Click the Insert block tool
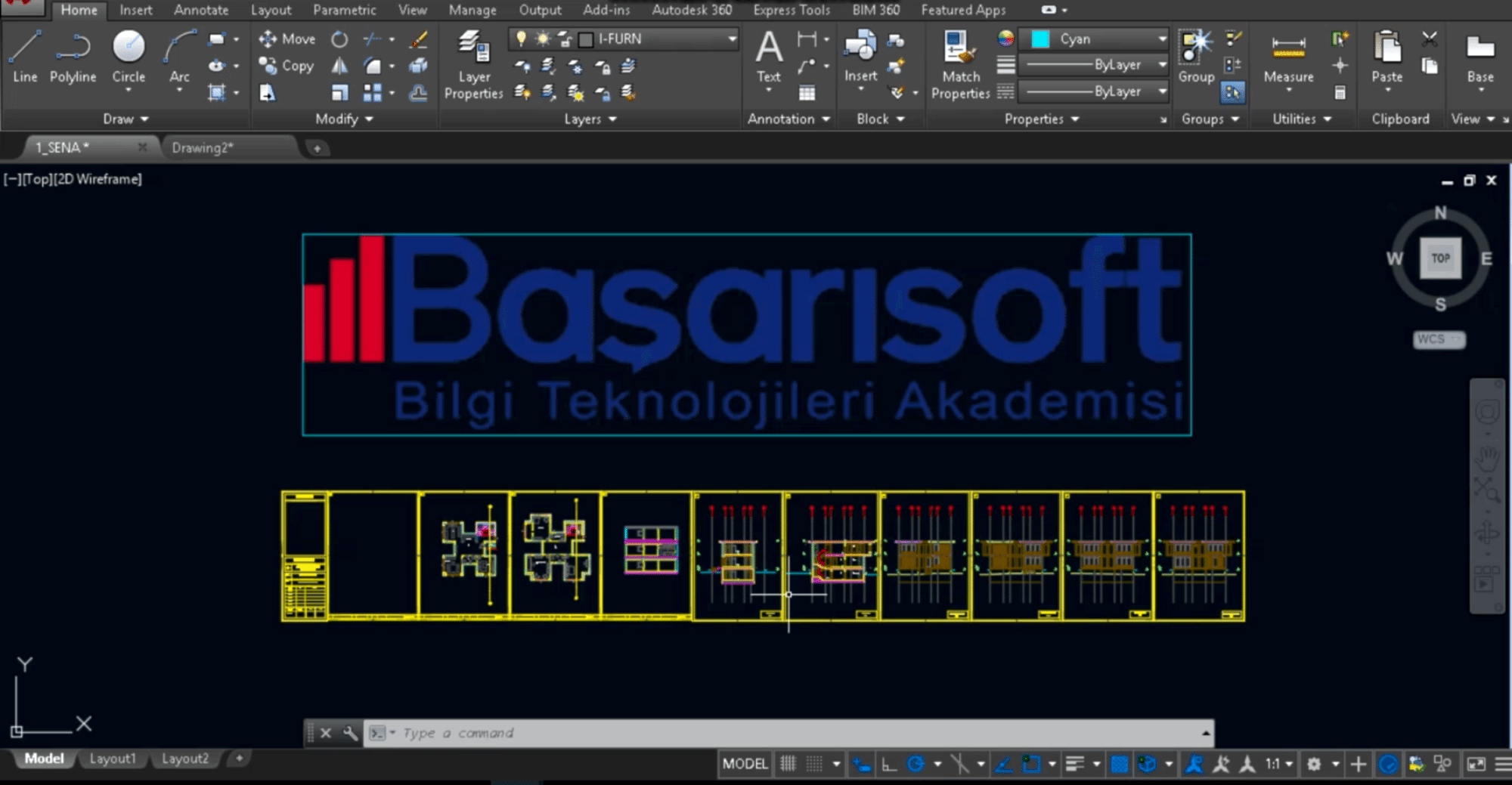The image size is (1512, 785). click(x=860, y=59)
